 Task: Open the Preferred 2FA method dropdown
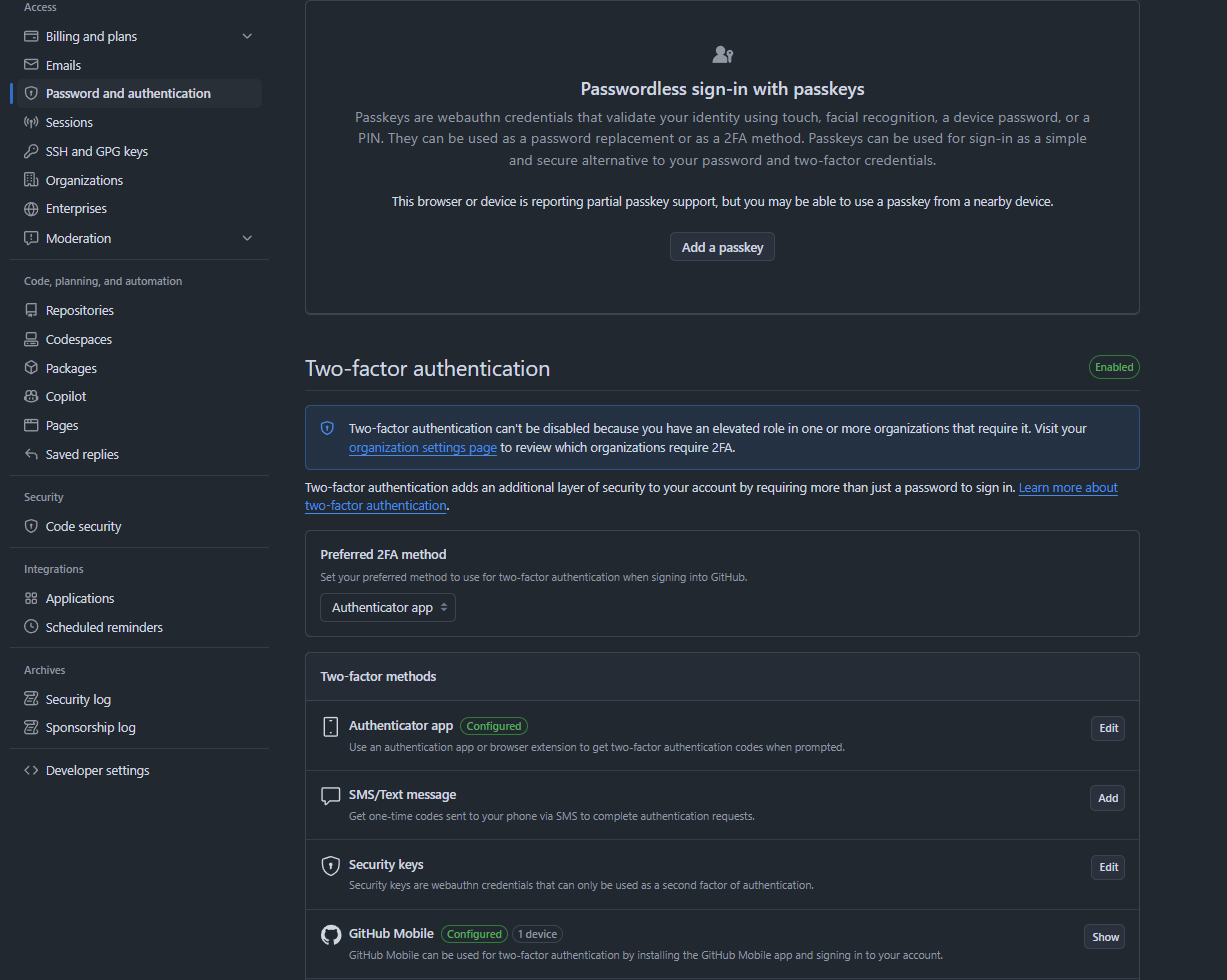click(388, 608)
